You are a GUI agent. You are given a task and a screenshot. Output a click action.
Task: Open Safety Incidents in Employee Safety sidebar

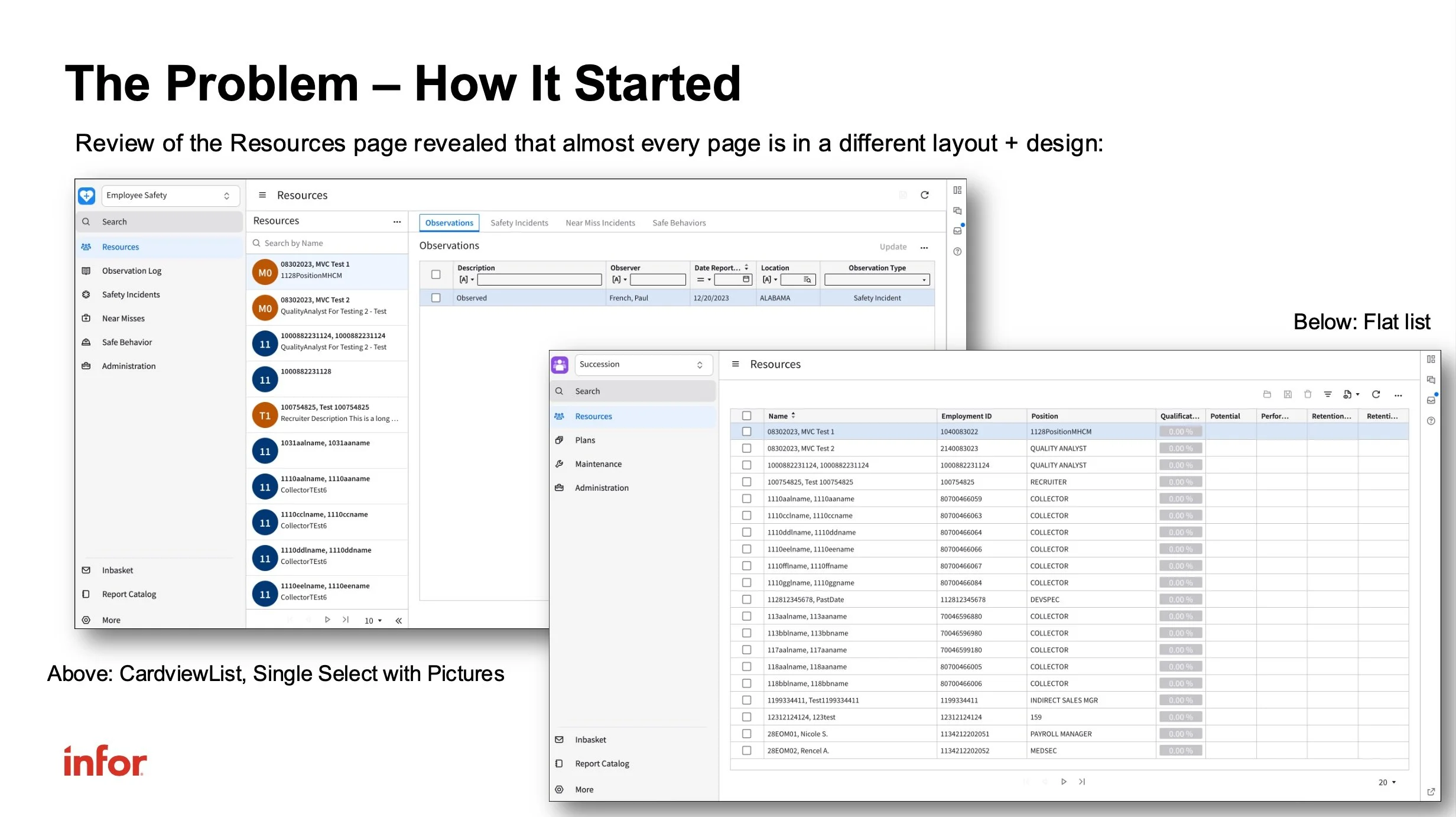[131, 294]
